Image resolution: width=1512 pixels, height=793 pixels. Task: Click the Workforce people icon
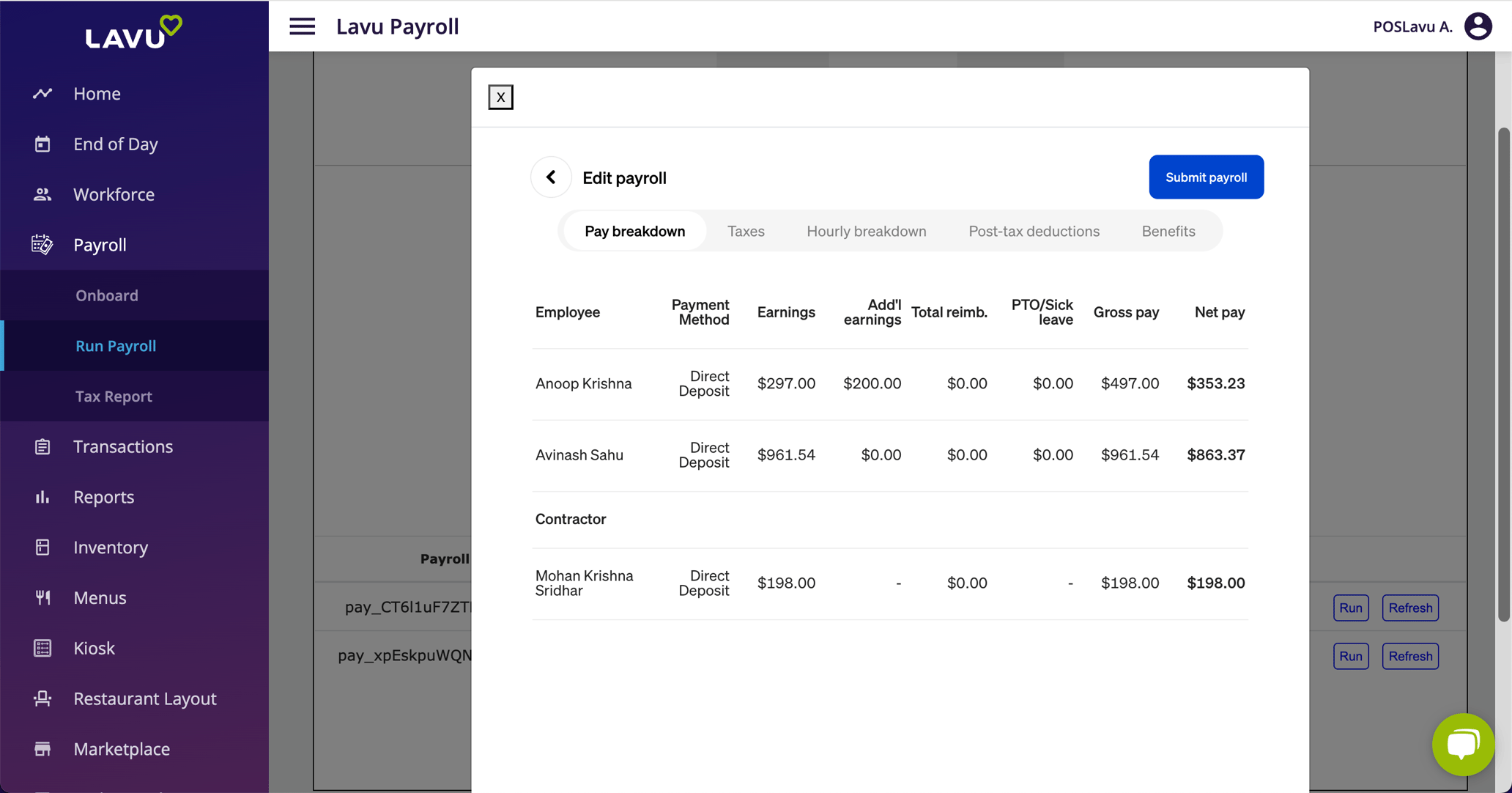(x=42, y=194)
